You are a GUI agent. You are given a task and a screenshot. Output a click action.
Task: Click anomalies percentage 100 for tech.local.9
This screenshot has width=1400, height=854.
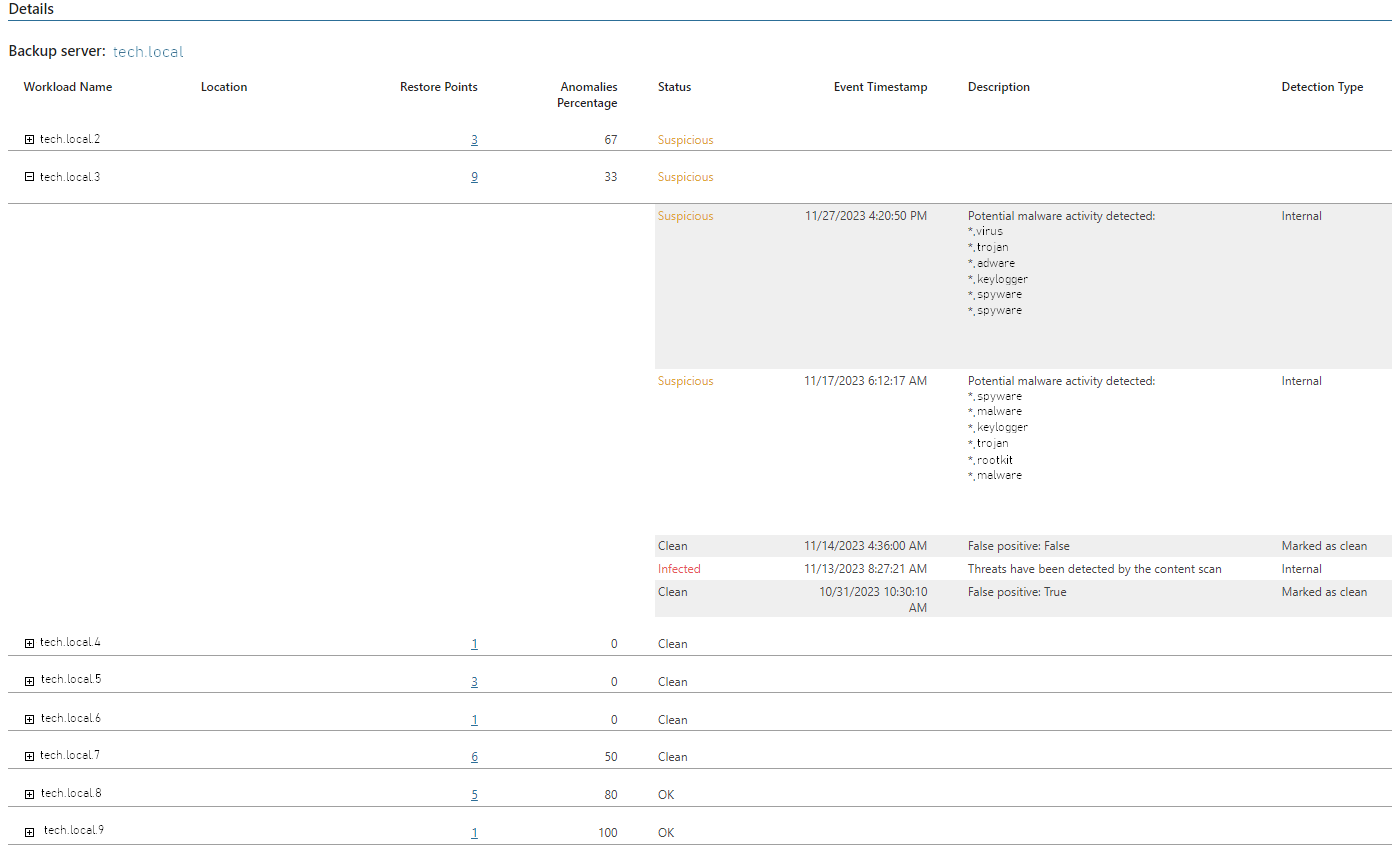[608, 833]
